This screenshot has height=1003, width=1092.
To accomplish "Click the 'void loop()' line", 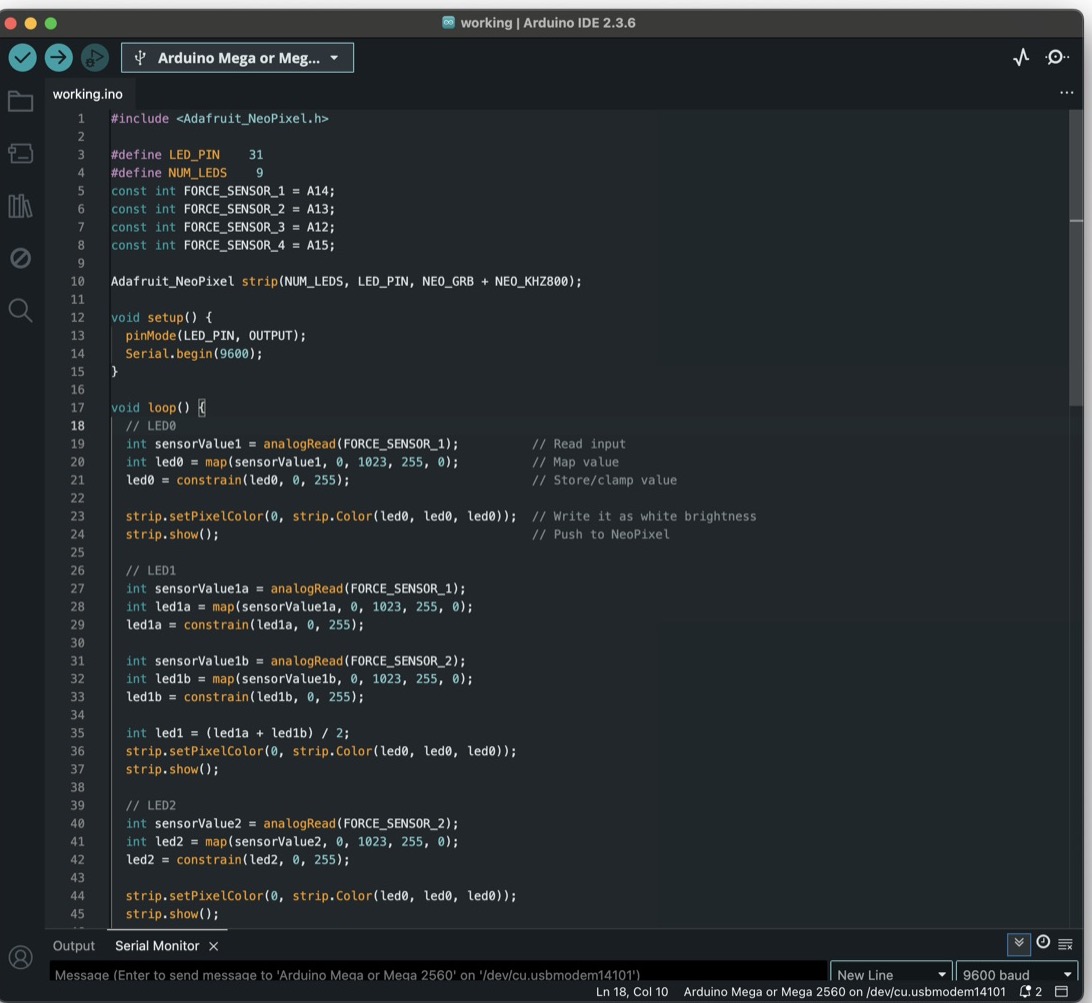I will pyautogui.click(x=158, y=407).
